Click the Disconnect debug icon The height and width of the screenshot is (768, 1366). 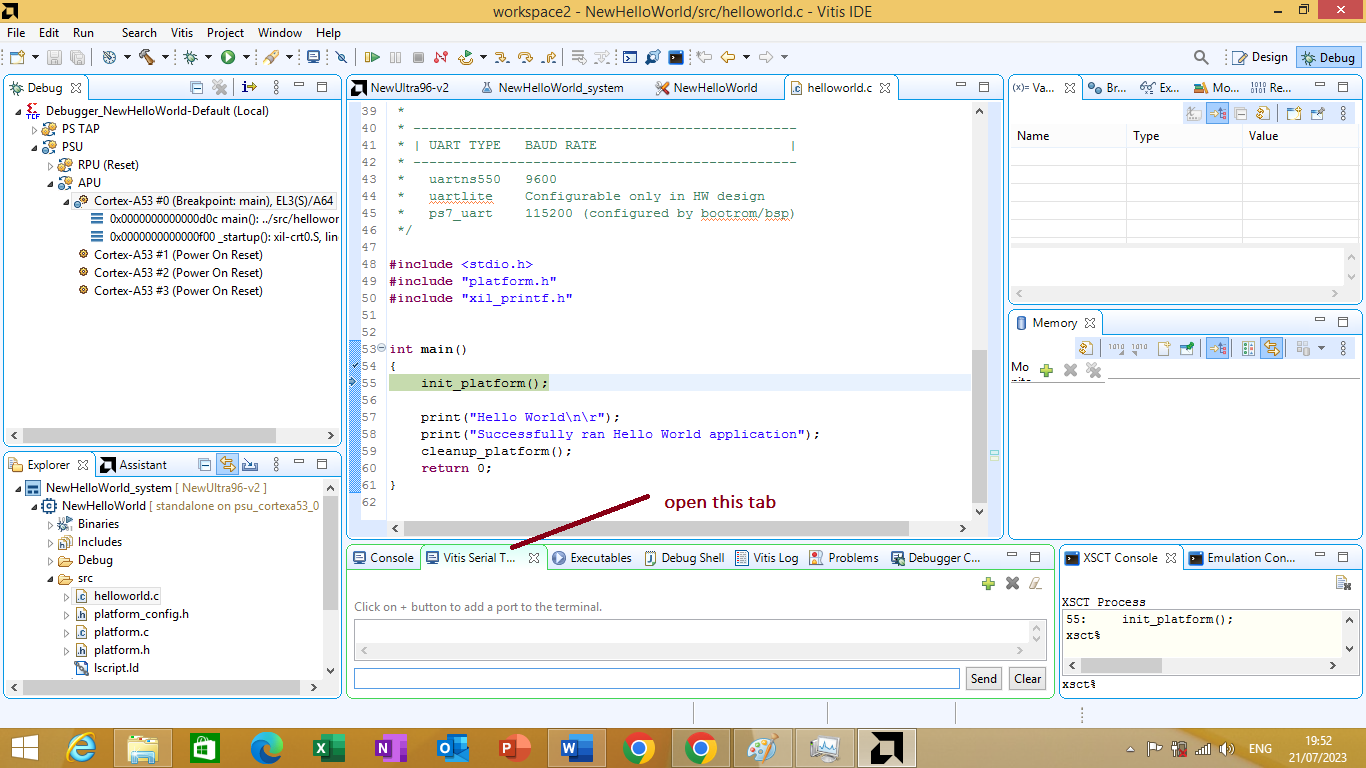442,57
